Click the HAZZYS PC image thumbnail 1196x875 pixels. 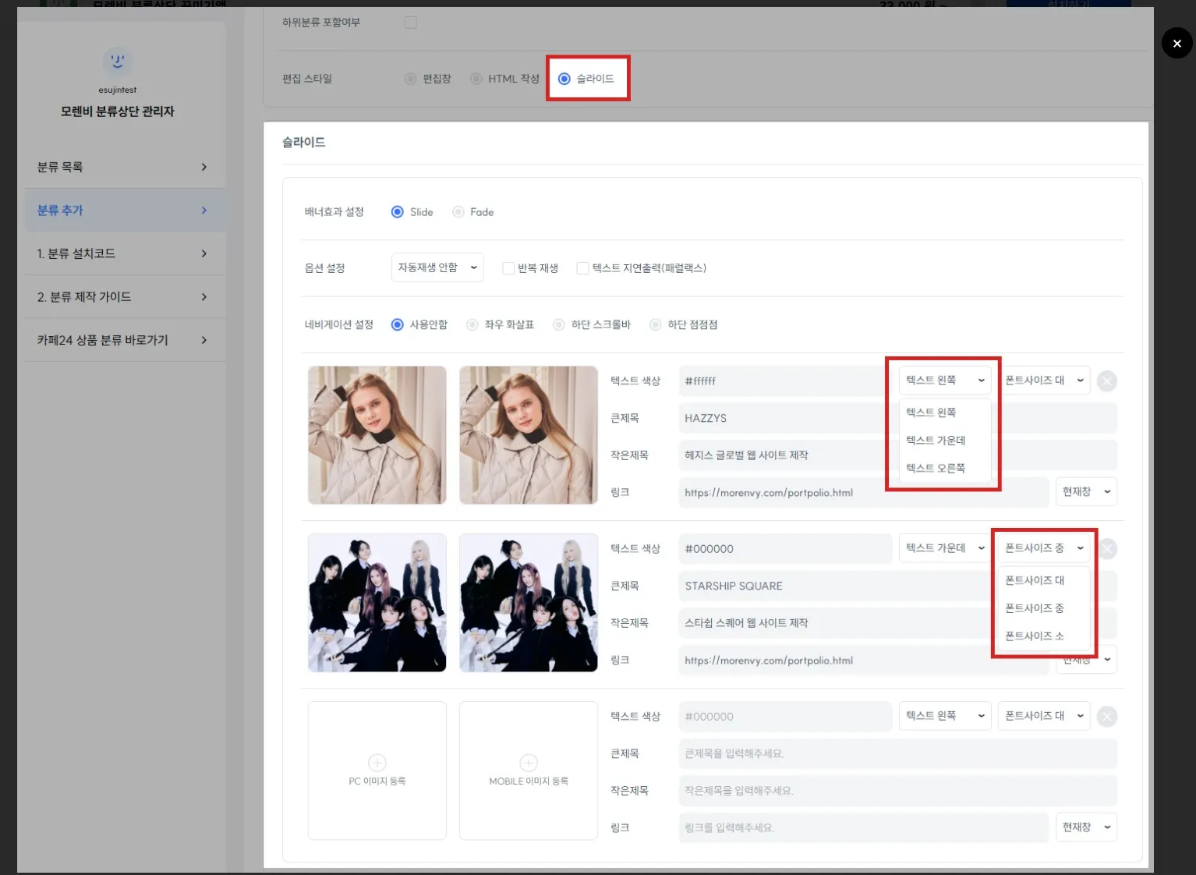tap(377, 435)
